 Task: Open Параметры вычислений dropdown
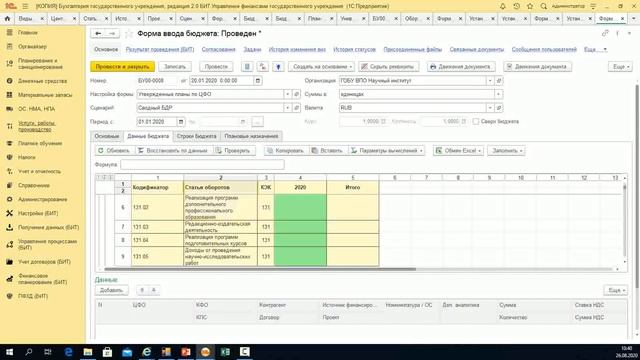(387, 151)
